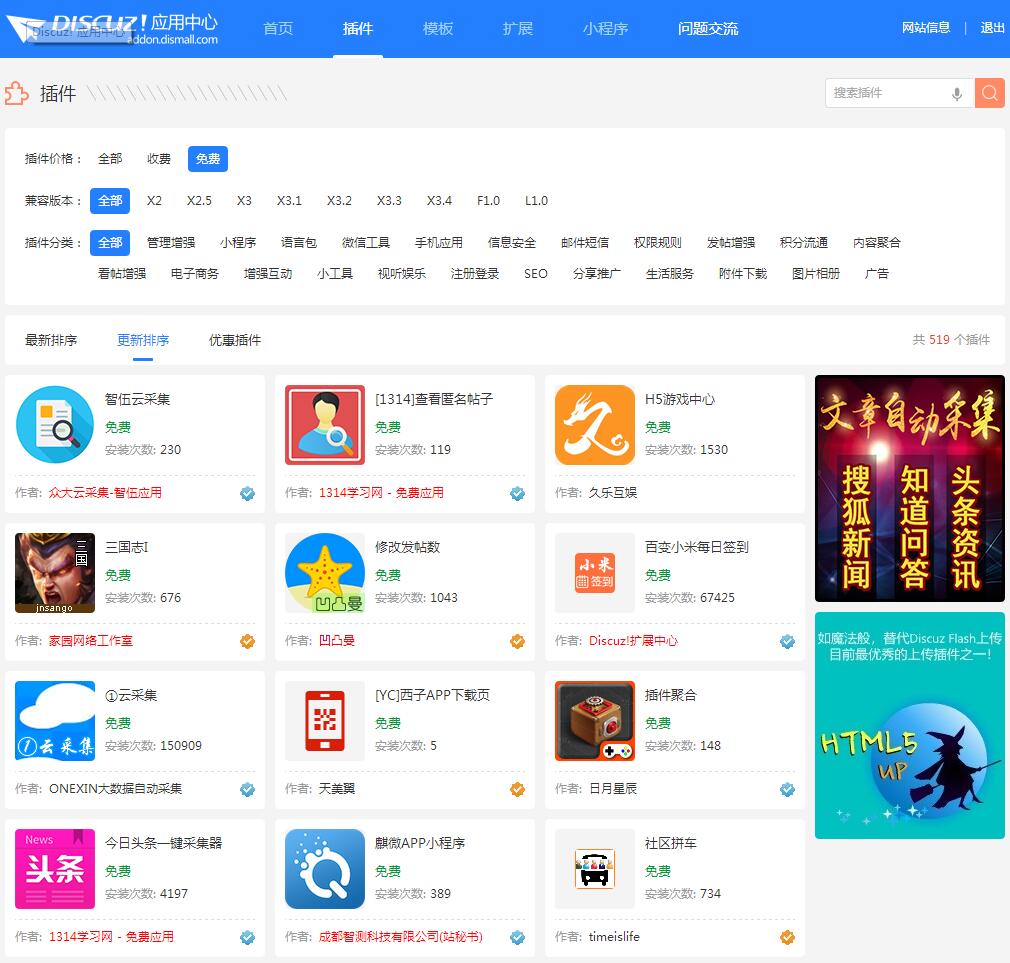Click the Discuz! 应用中心 logo
The width and height of the screenshot is (1010, 963).
[112, 28]
